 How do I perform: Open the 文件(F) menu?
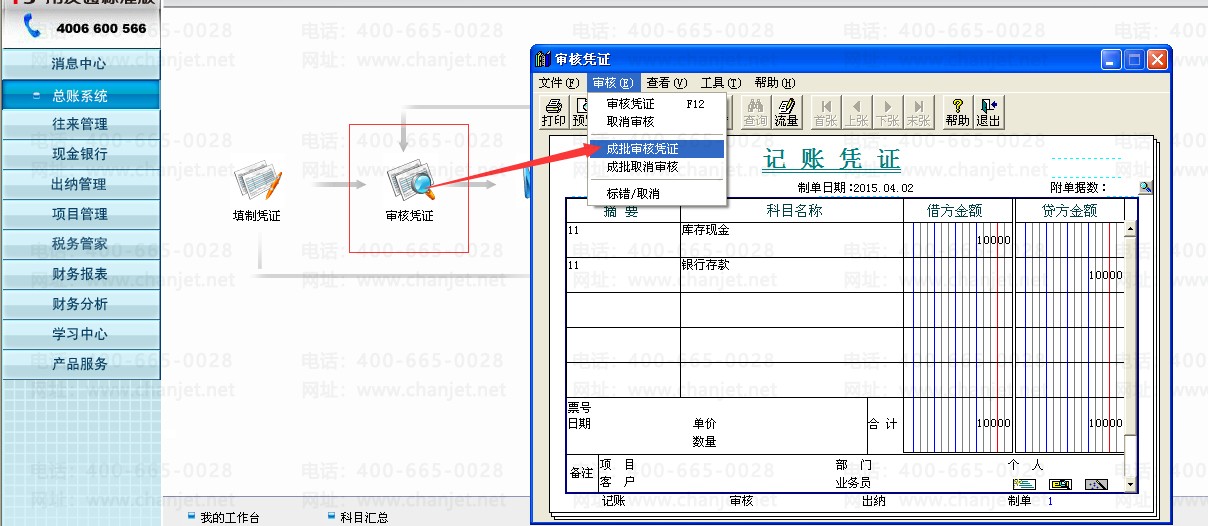pos(558,83)
